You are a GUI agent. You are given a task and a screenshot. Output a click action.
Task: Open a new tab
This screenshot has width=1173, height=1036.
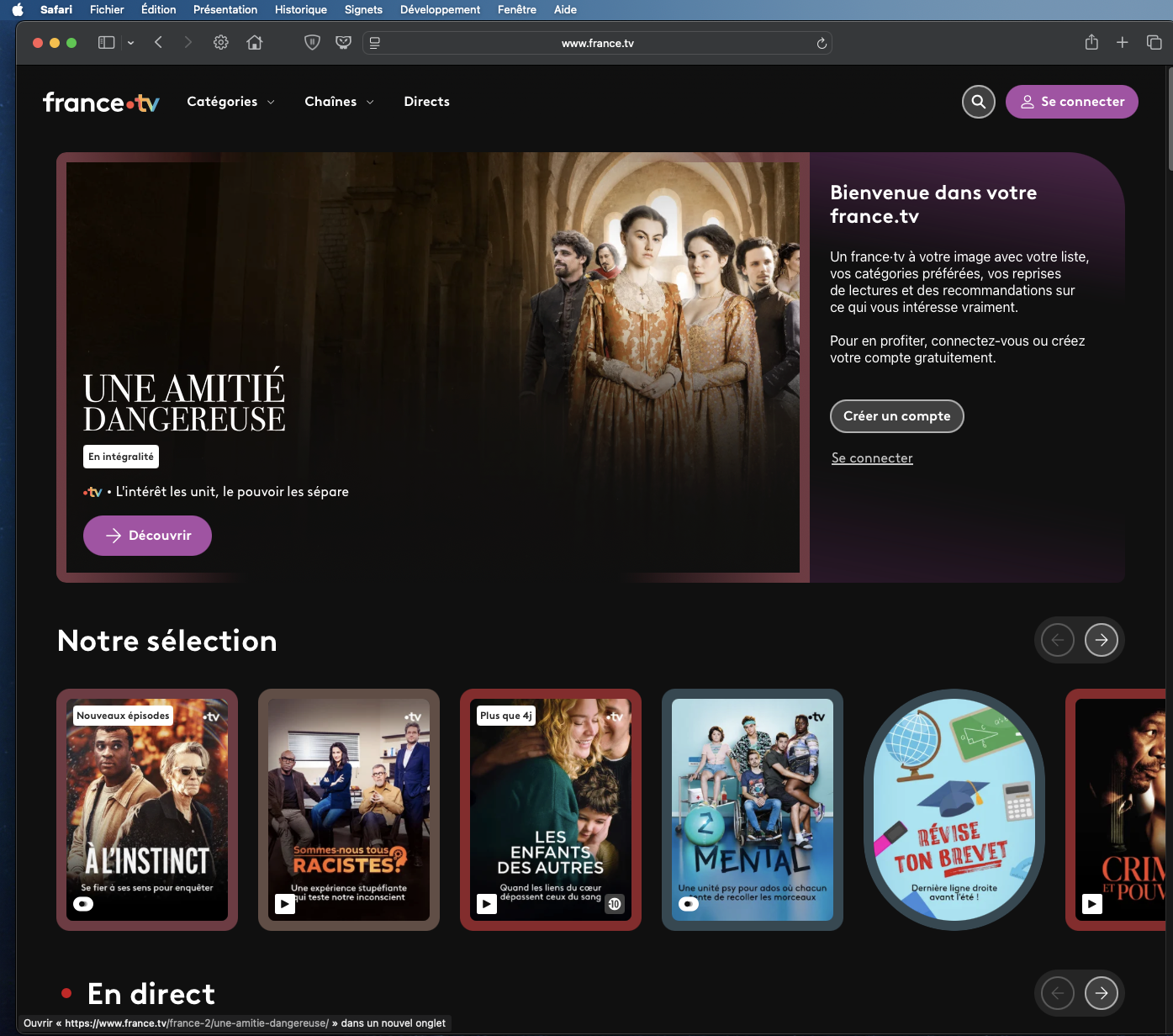pyautogui.click(x=1122, y=43)
